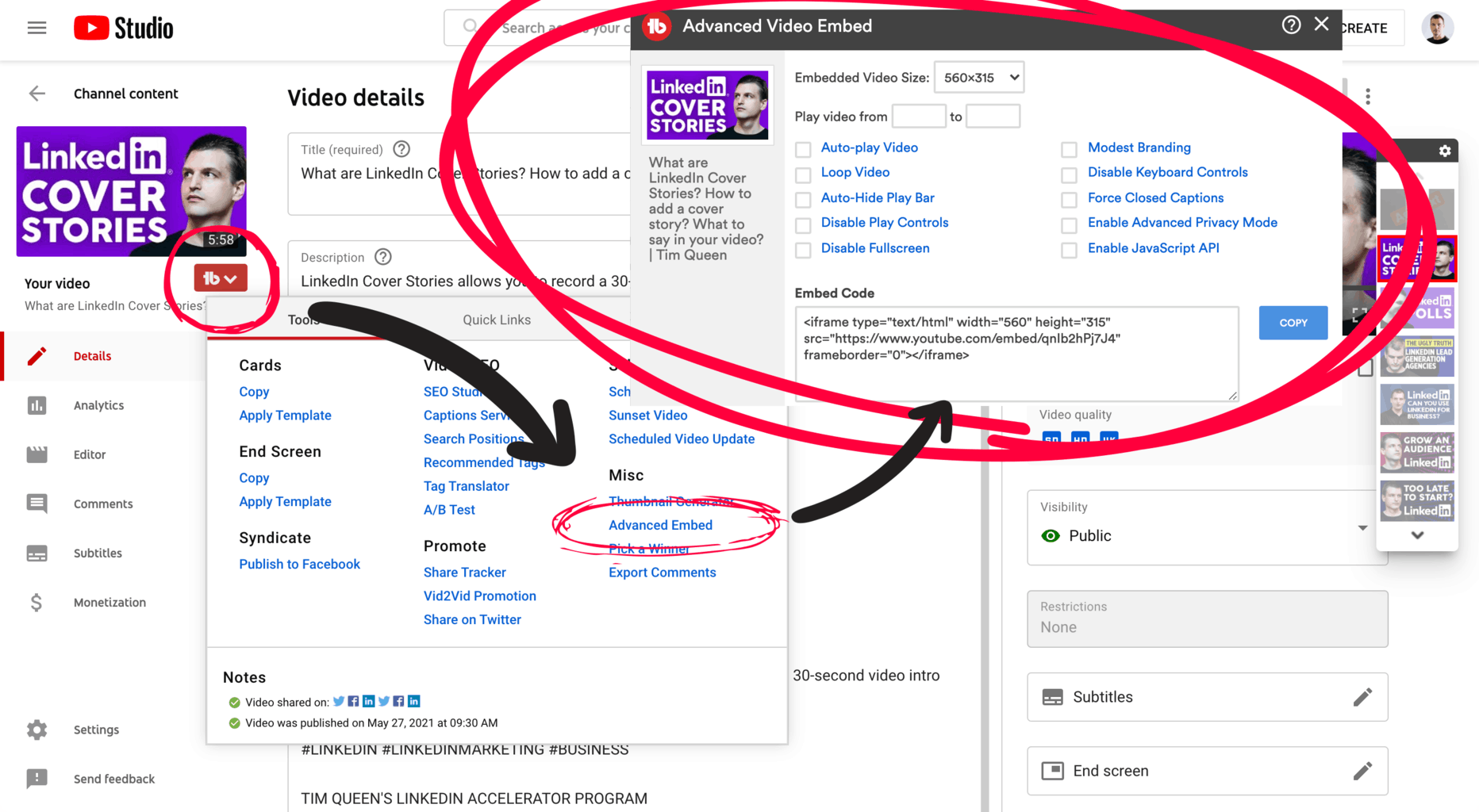The height and width of the screenshot is (812, 1479).
Task: Click the blue COPY embed code button
Action: (x=1293, y=323)
